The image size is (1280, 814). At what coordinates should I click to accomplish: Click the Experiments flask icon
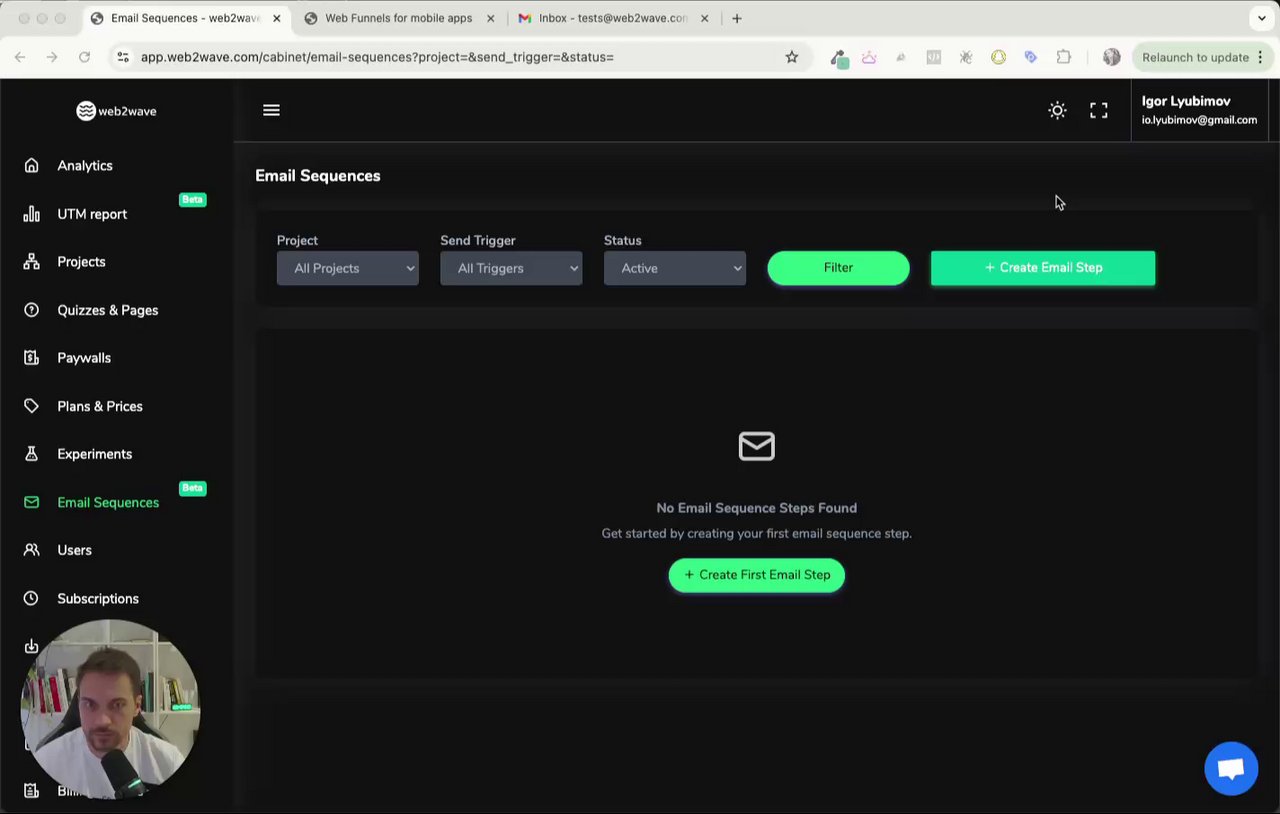coord(32,454)
